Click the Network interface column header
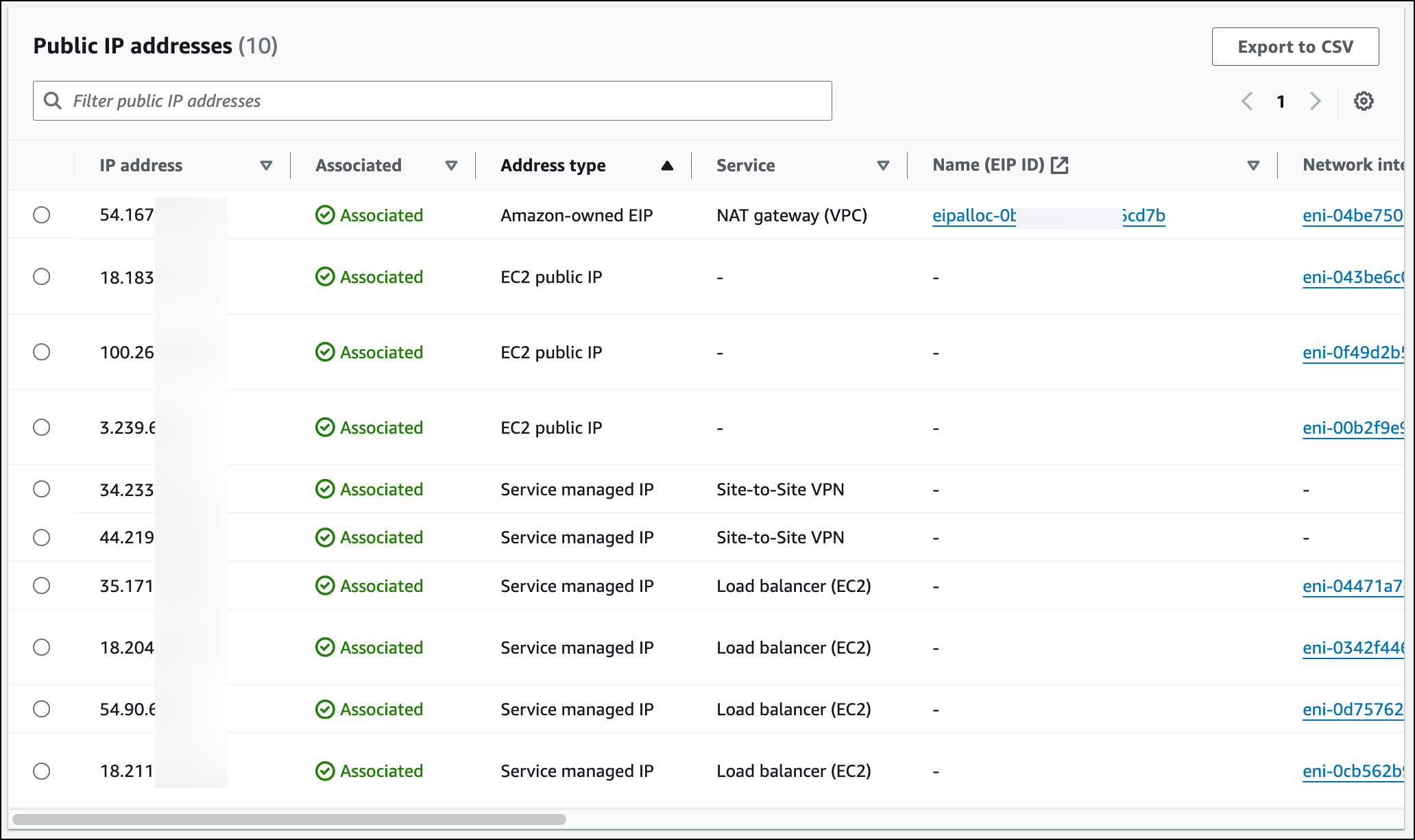 pyautogui.click(x=1353, y=165)
